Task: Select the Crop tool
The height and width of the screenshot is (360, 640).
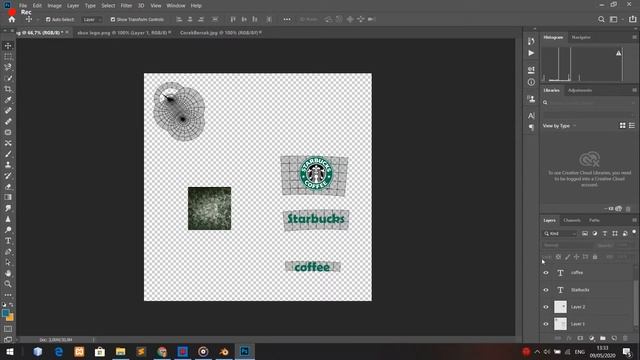Action: tap(8, 89)
